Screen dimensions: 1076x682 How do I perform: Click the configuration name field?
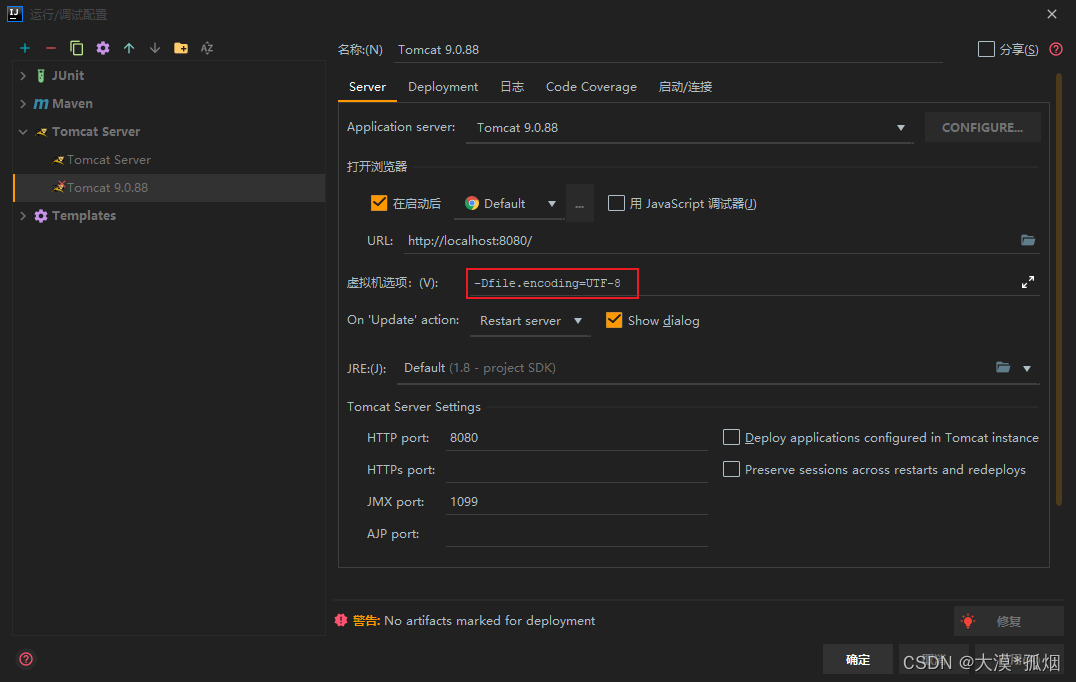[668, 50]
